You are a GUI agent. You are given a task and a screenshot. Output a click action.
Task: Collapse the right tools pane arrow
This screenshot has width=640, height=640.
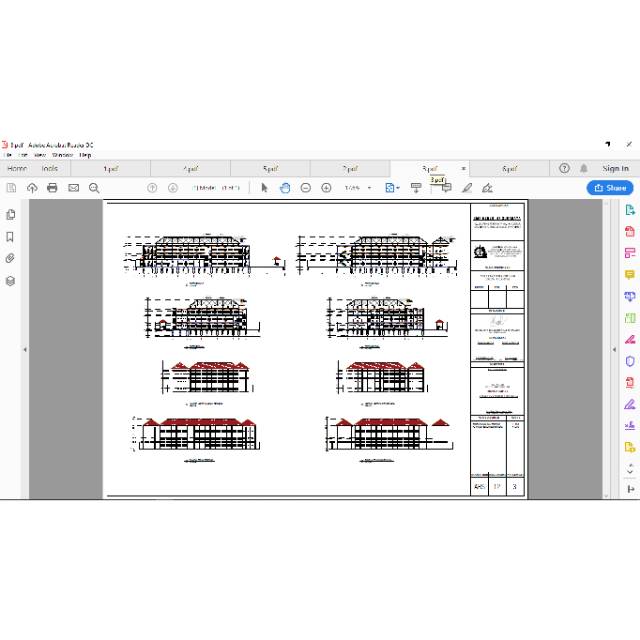pos(614,349)
